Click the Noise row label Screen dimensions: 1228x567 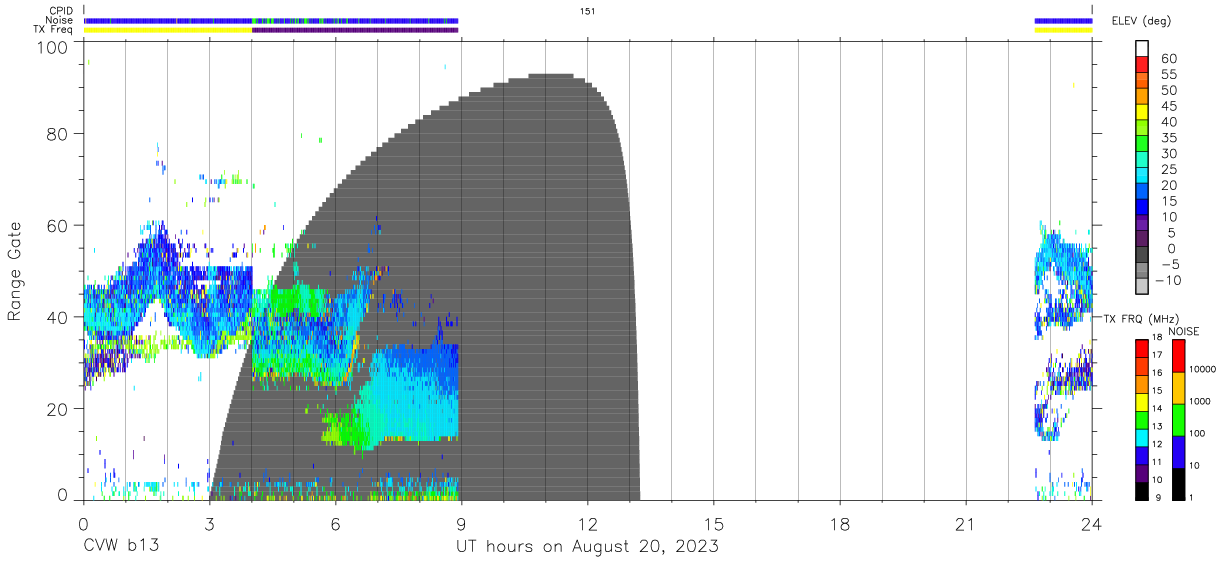coord(59,20)
